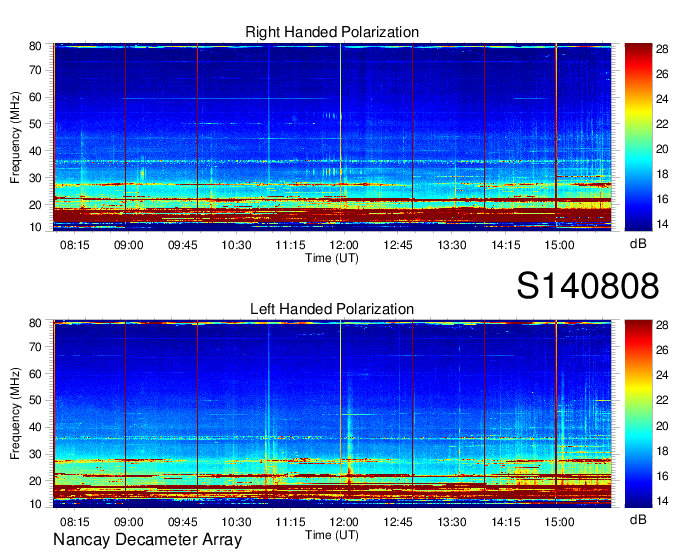Click the 'Frequency (MHz)' label of the upper plot
This screenshot has width=680, height=552.
(15, 137)
